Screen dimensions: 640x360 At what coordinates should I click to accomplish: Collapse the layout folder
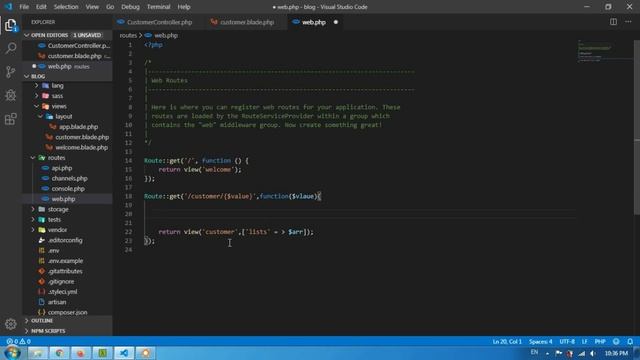(x=64, y=116)
